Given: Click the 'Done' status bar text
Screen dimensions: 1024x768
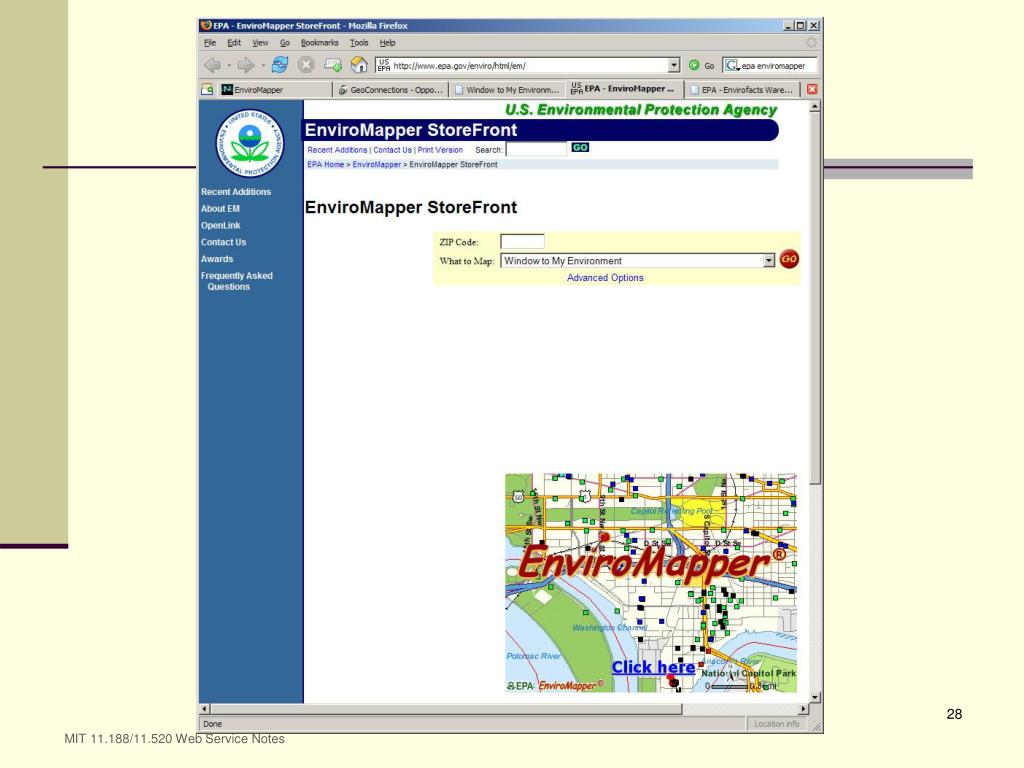Looking at the screenshot, I should [212, 724].
